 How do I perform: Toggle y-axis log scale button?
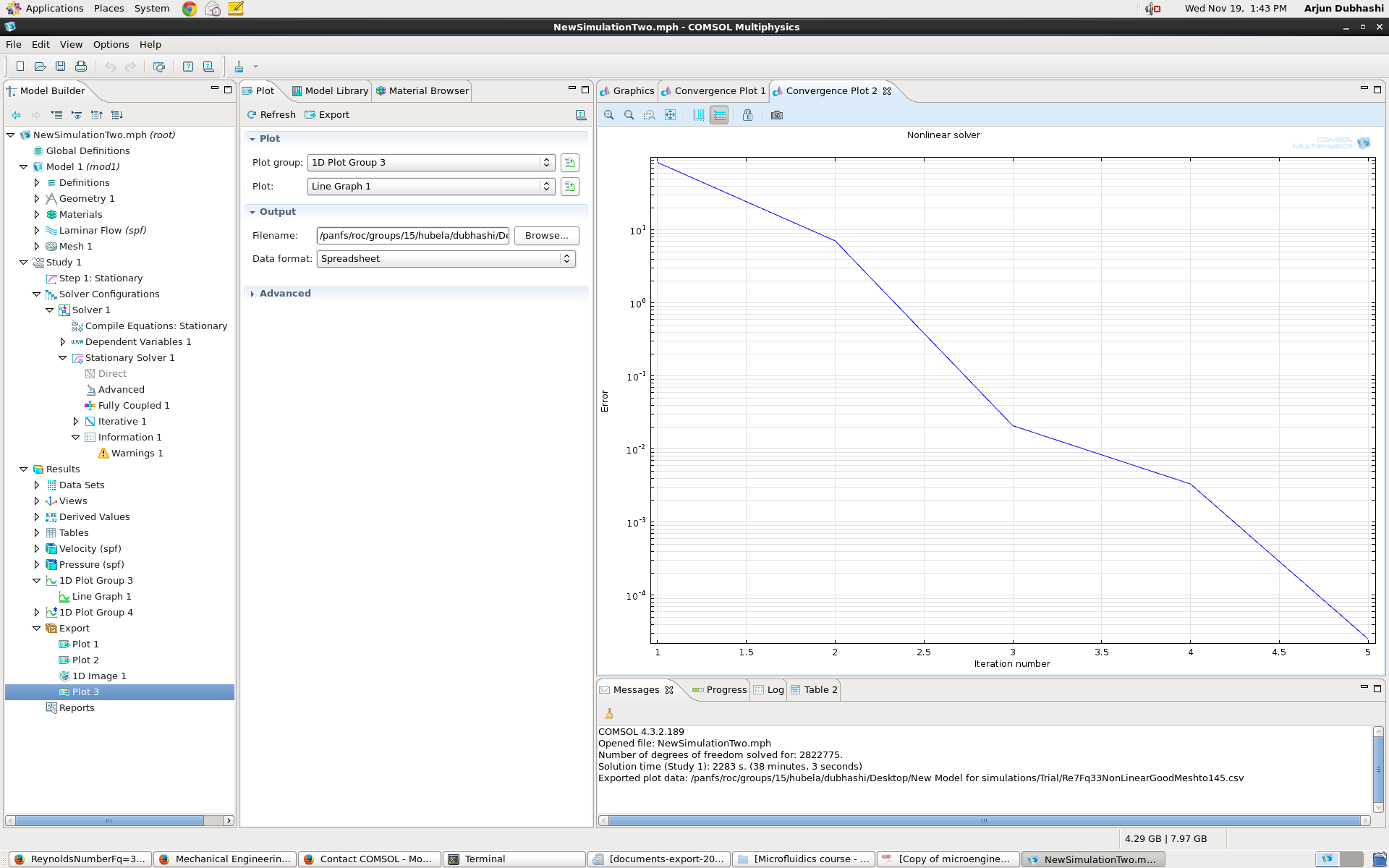[x=719, y=115]
